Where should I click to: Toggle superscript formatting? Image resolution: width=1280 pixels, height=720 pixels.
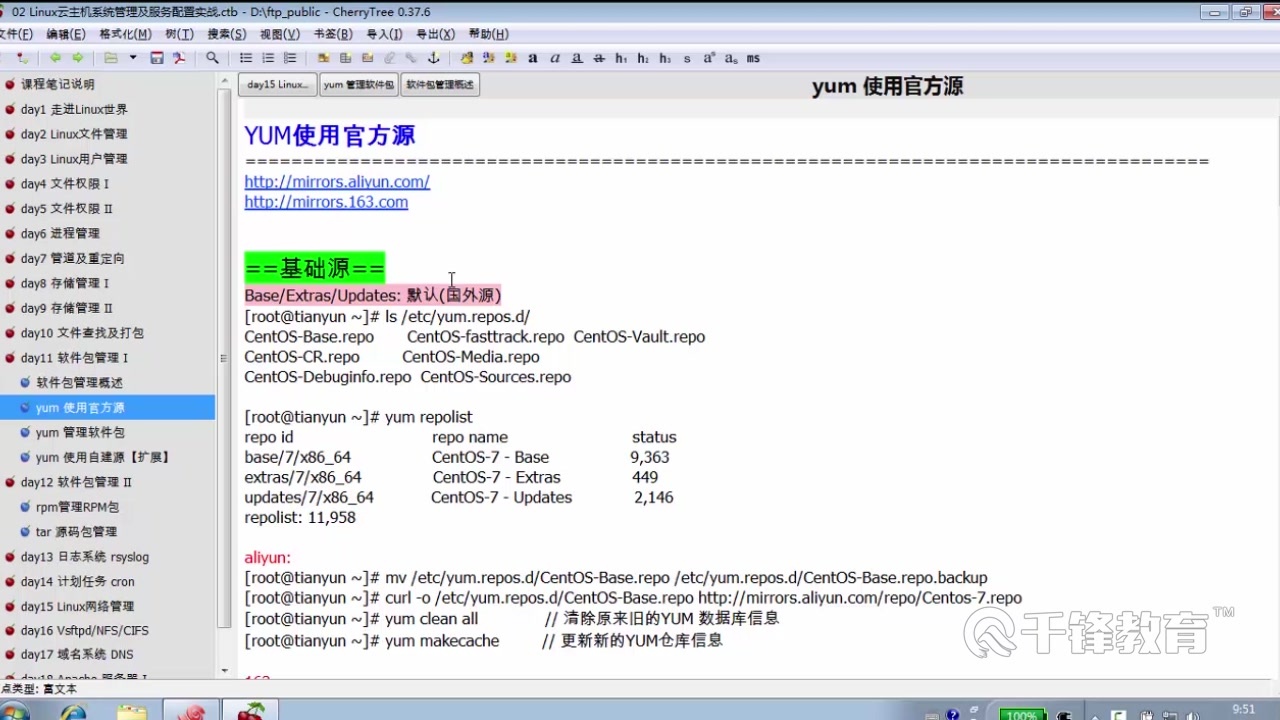point(709,58)
